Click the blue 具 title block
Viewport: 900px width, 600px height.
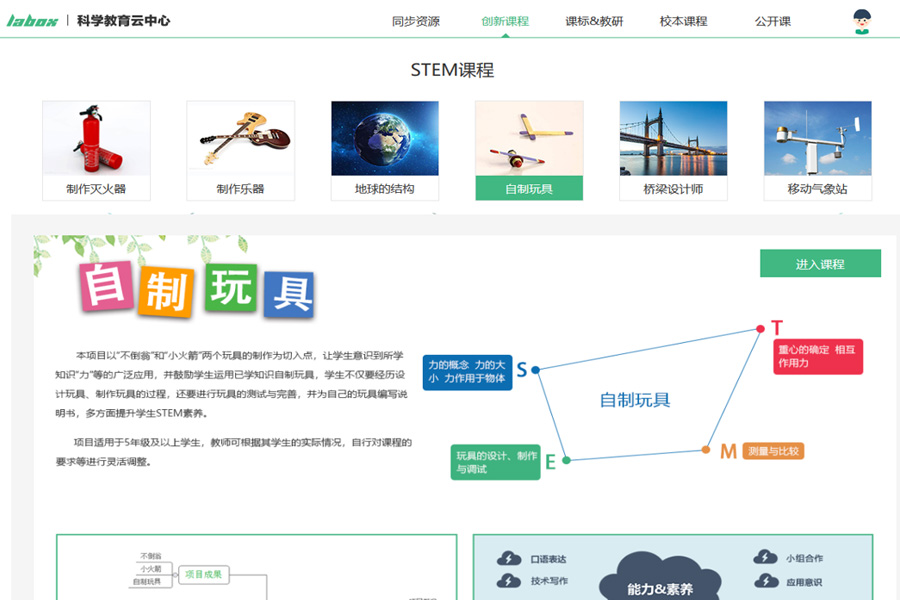289,294
